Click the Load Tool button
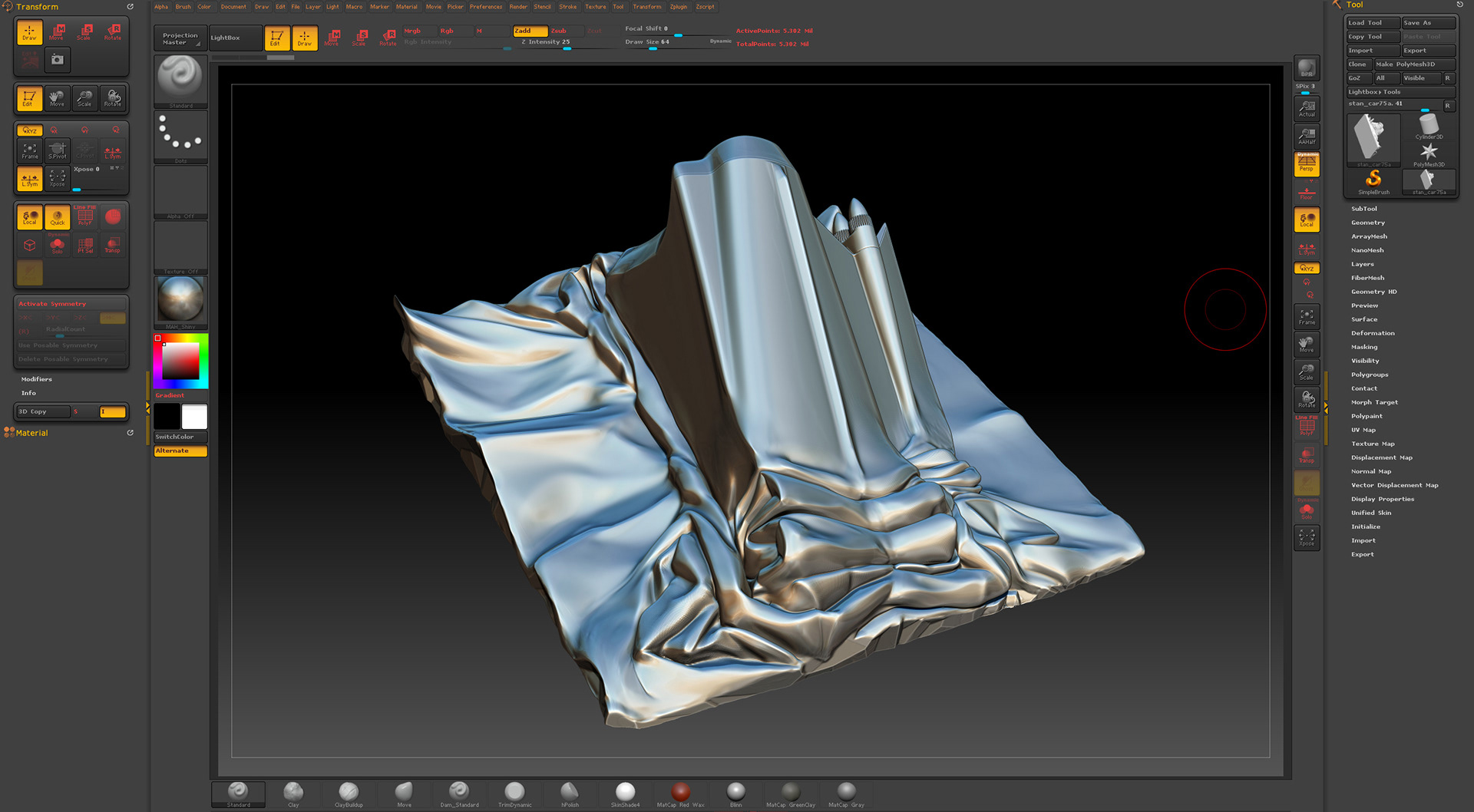The image size is (1474, 812). (x=1372, y=23)
